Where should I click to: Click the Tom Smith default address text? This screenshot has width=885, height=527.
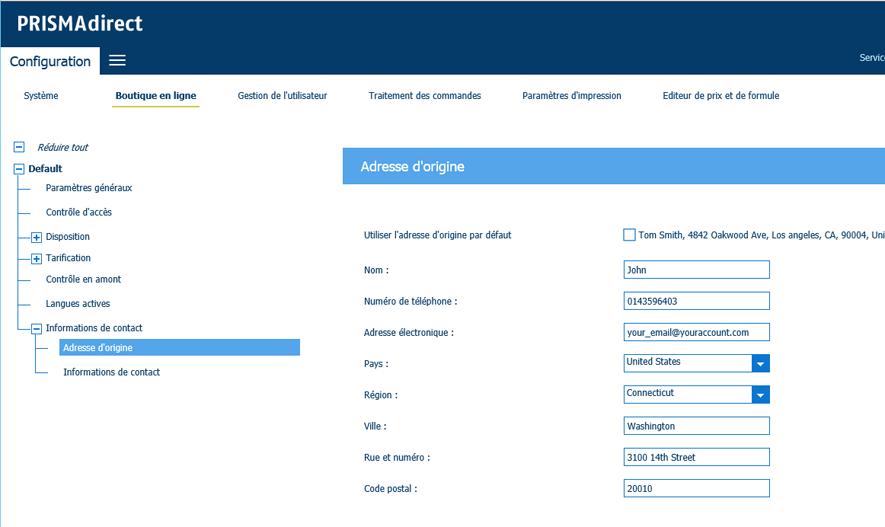[761, 235]
